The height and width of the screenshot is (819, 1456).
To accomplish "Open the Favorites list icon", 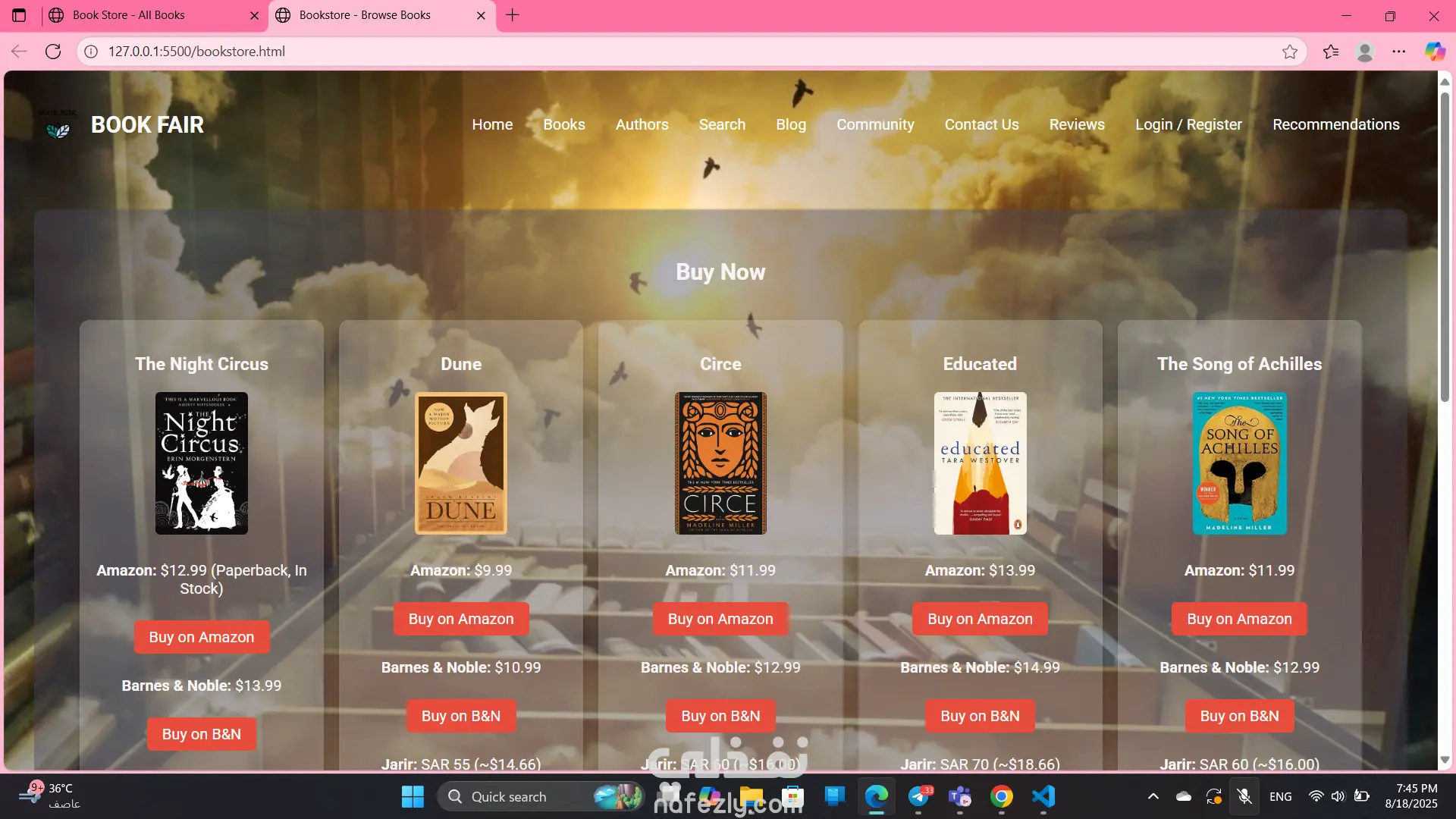I will point(1331,52).
